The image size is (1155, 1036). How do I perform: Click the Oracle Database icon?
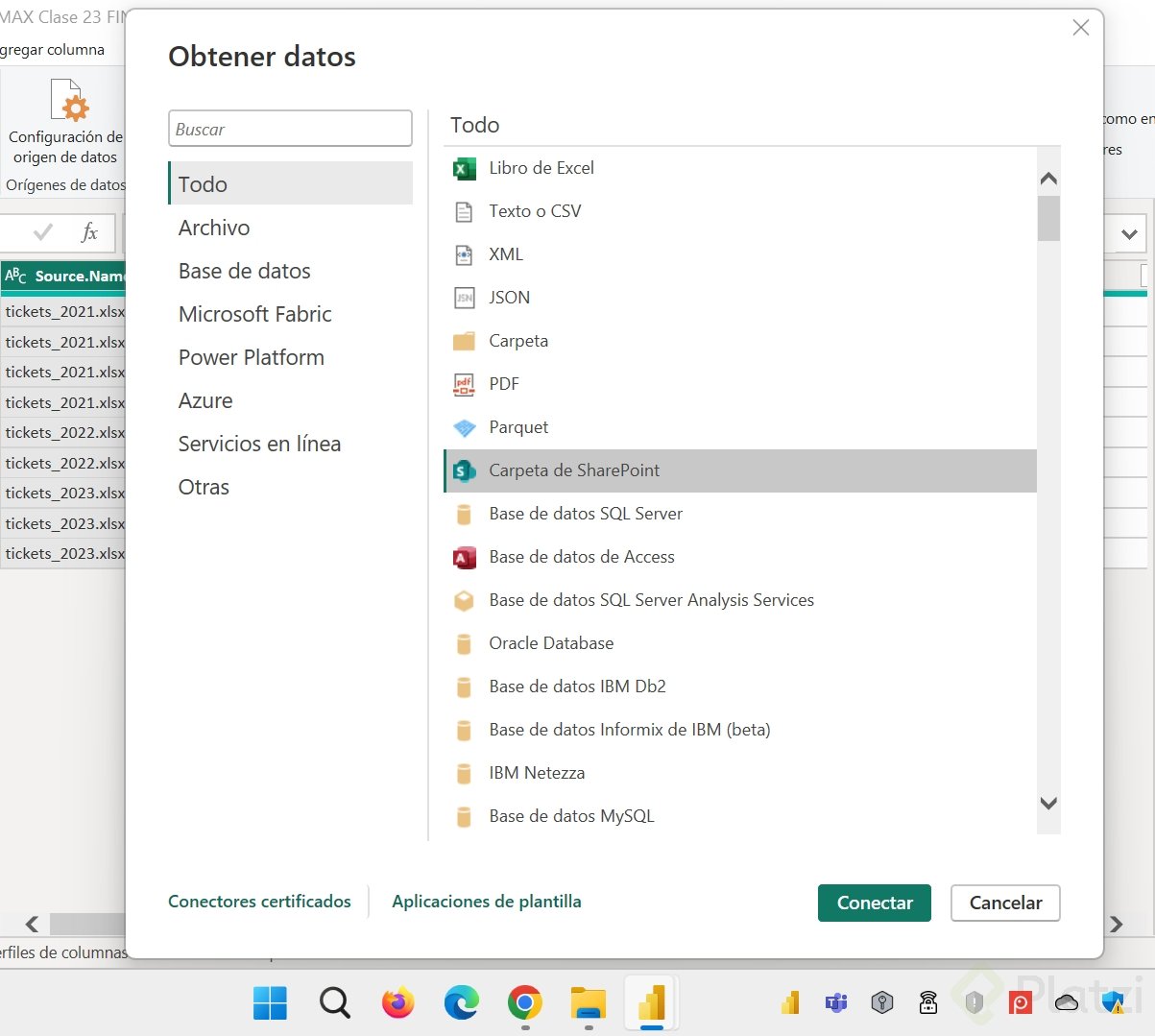[464, 644]
